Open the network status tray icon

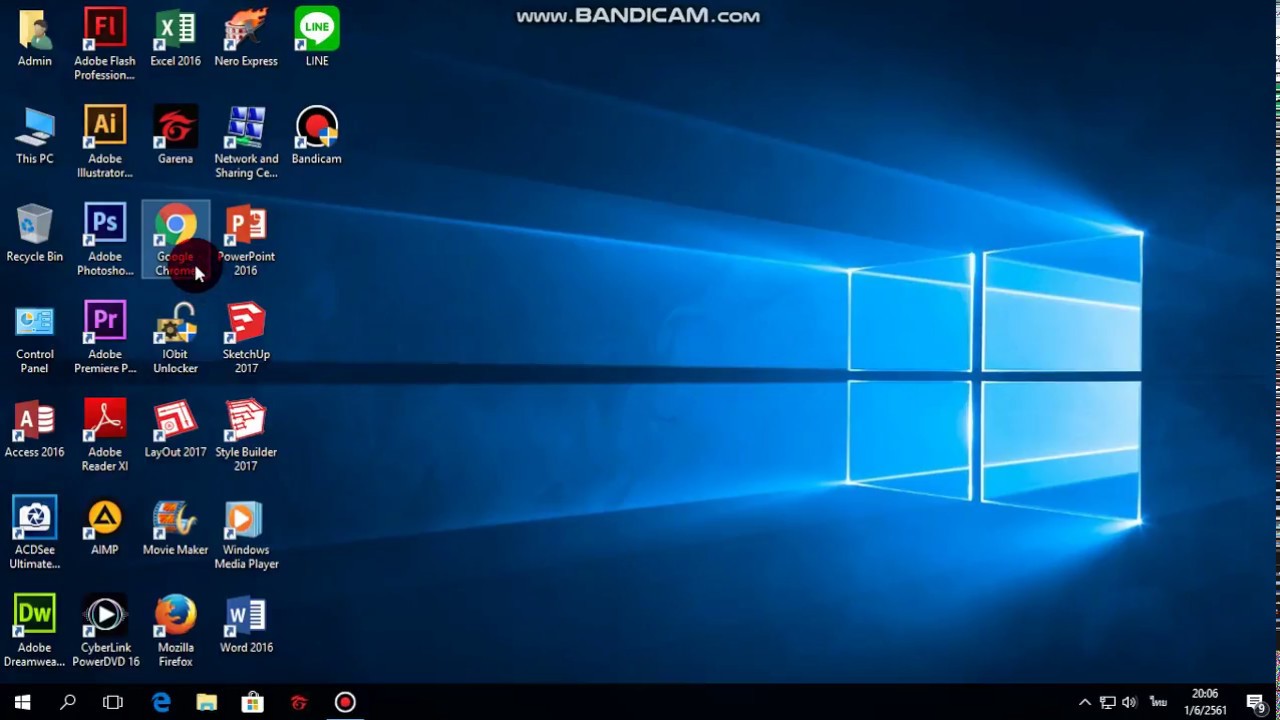1107,702
